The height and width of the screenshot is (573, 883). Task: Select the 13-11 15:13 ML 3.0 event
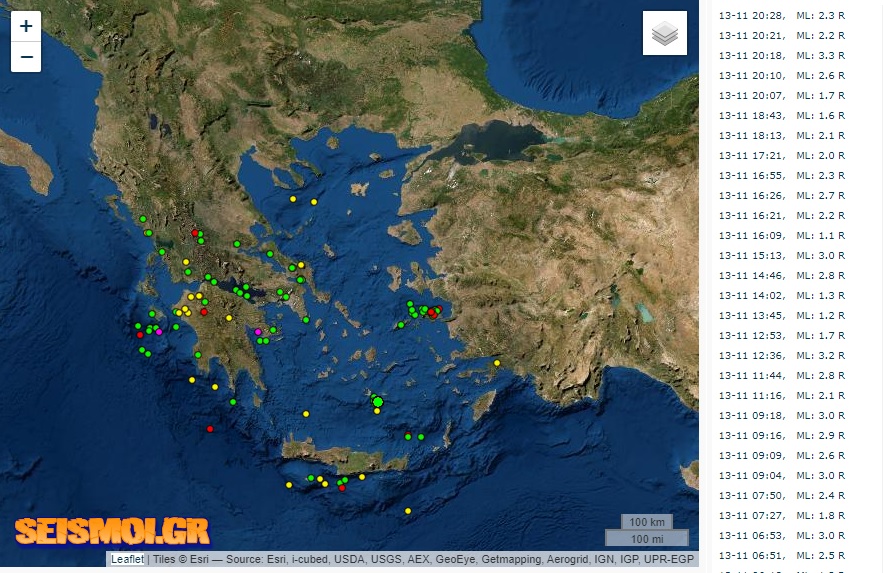click(781, 255)
